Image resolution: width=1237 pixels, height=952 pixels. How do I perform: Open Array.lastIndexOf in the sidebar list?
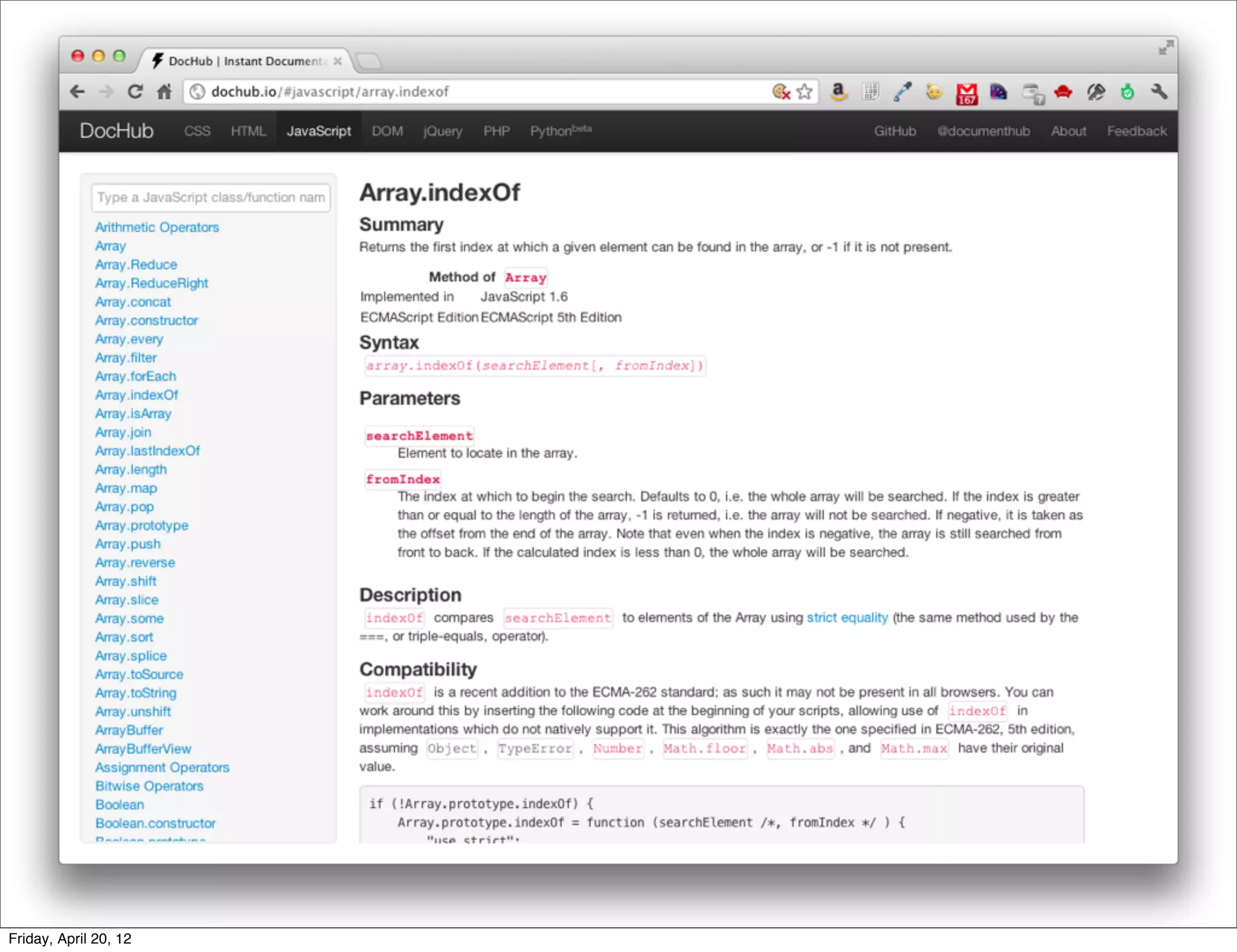tap(147, 451)
